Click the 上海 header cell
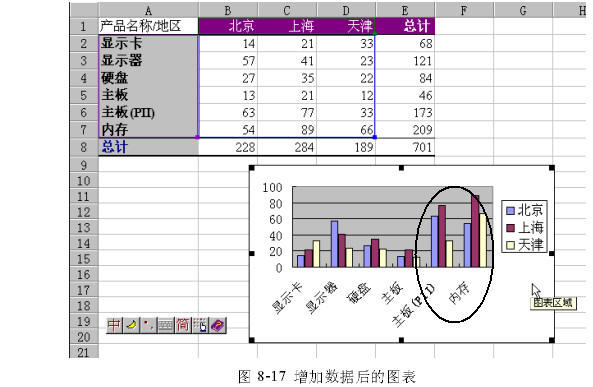This screenshot has width=593, height=387. tap(287, 26)
